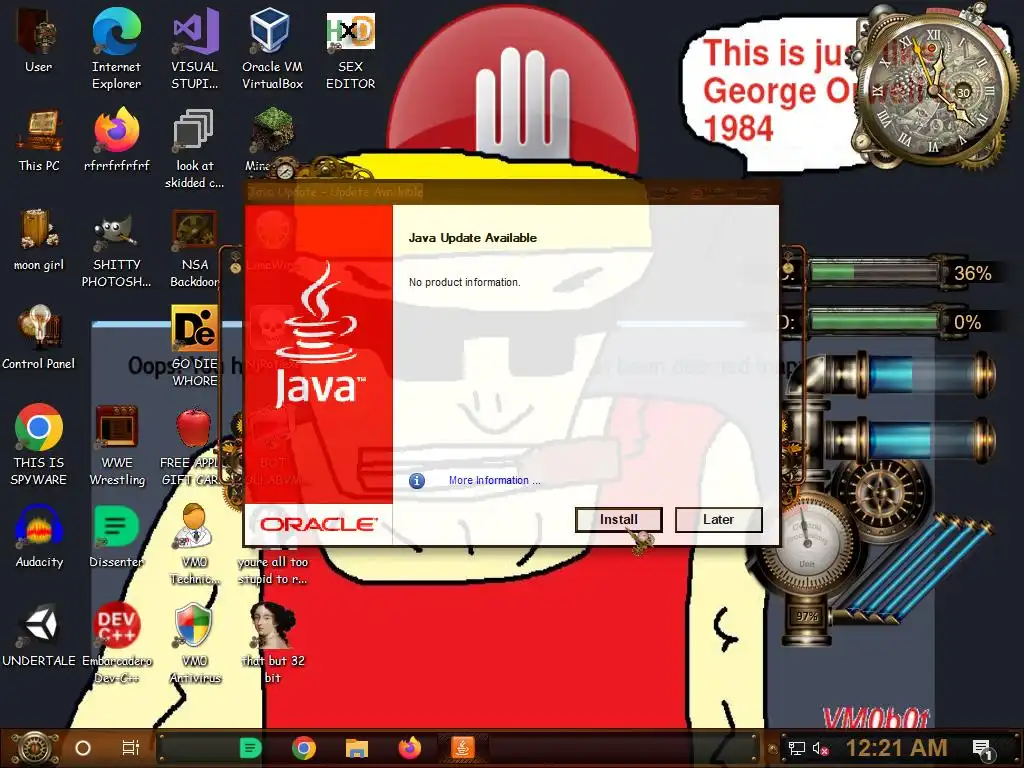Open Oracle VM VirtualBox desktop icon

pos(272,49)
